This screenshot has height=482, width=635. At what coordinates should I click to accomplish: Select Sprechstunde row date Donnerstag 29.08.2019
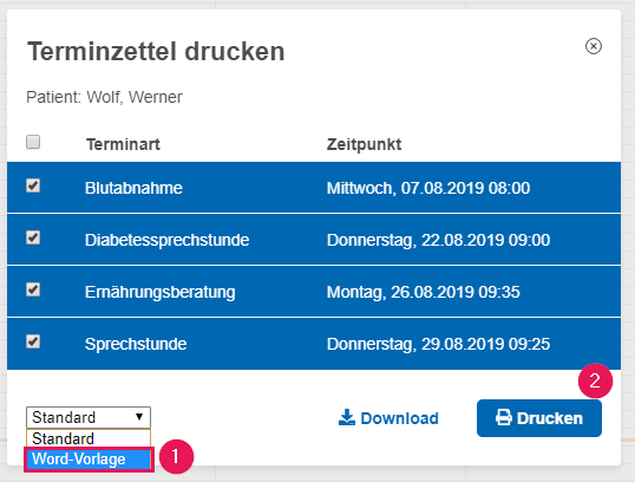click(438, 344)
